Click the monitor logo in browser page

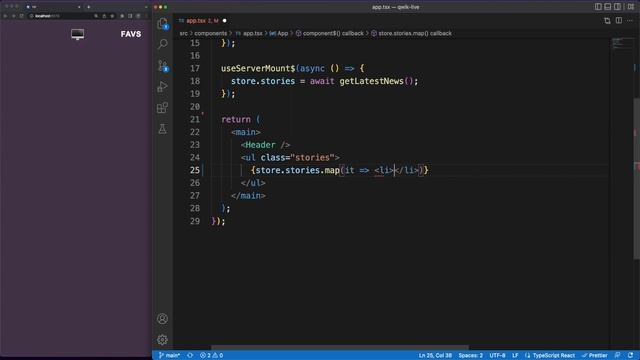(x=78, y=34)
